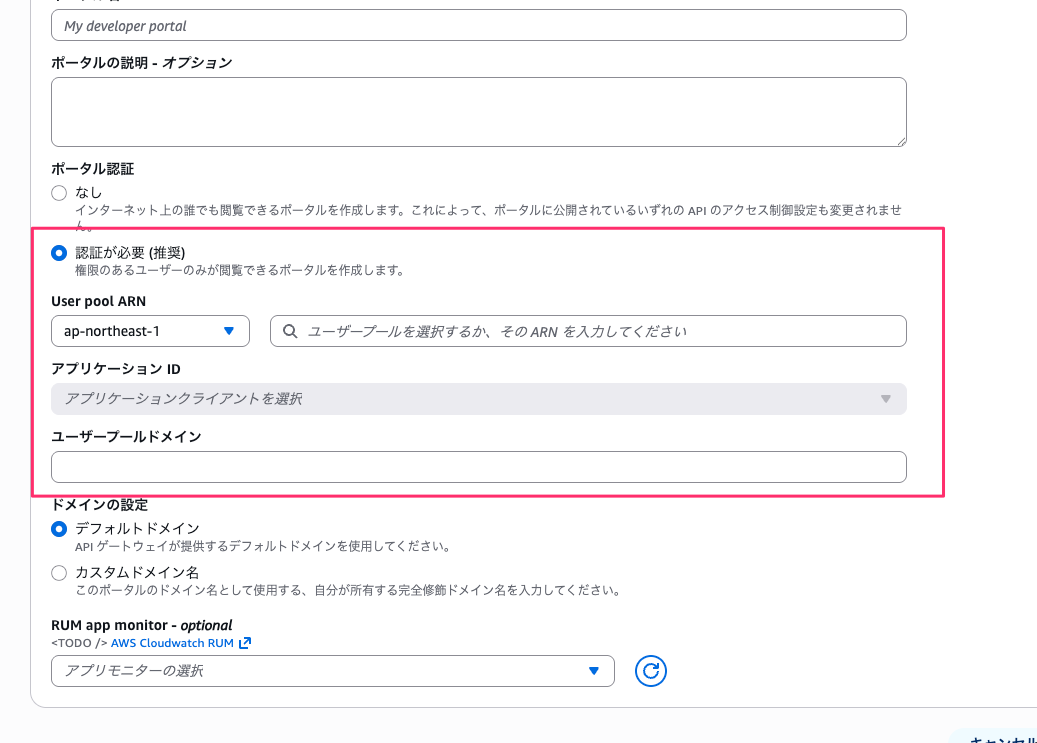Click the blue arrow on アプリモニターの選択 field
Viewport: 1037px width, 743px height.
(594, 671)
